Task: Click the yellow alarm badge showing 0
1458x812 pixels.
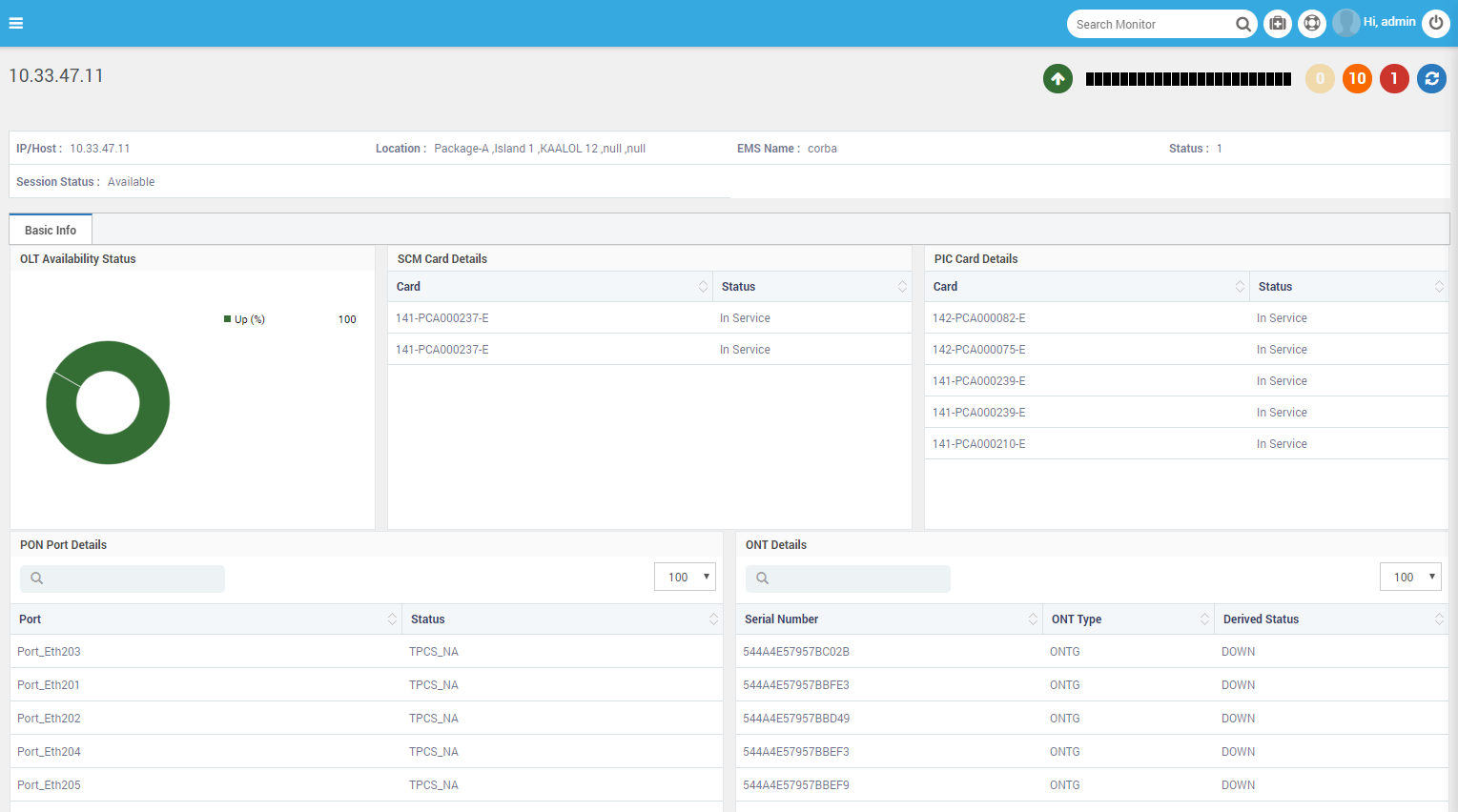Action: coord(1320,78)
